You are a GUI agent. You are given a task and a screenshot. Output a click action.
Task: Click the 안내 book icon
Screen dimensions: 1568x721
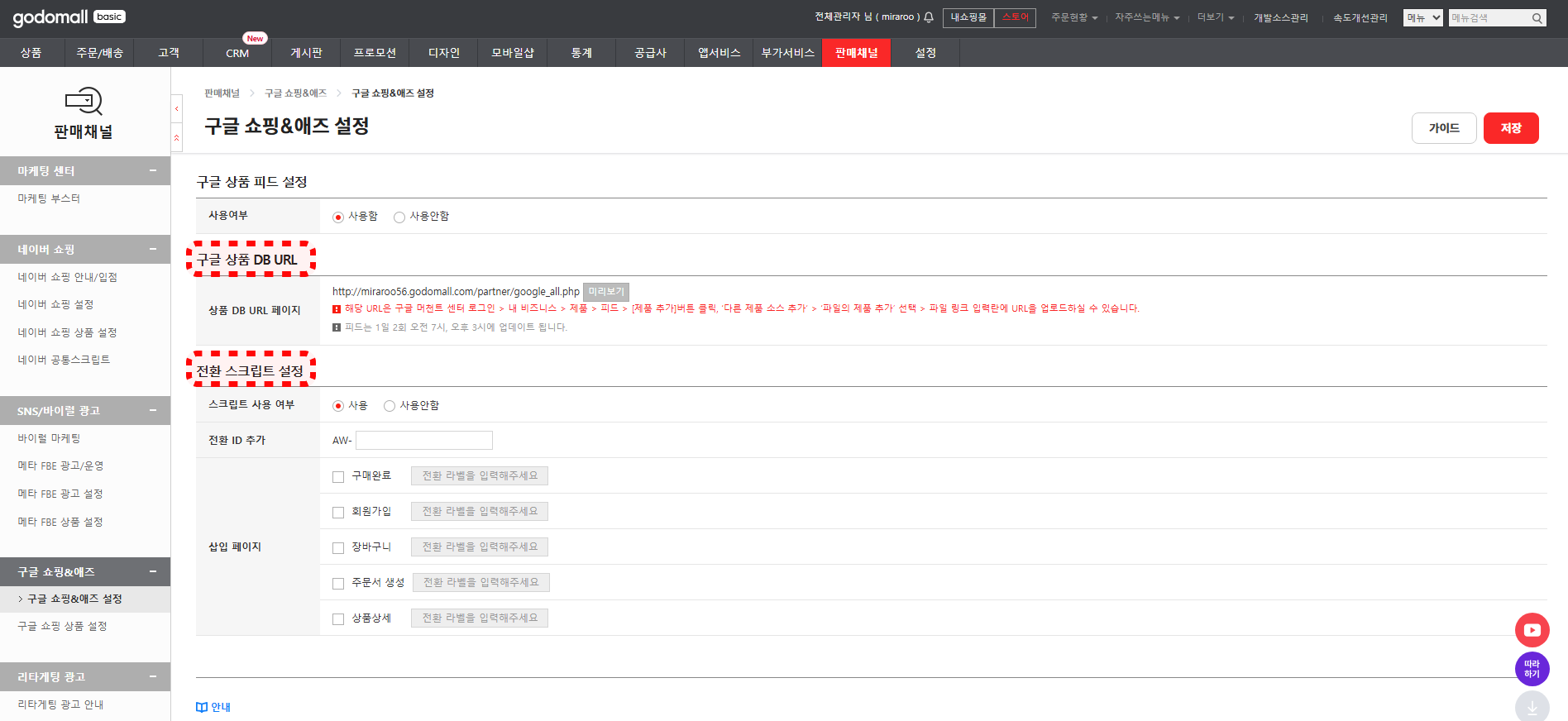click(202, 707)
